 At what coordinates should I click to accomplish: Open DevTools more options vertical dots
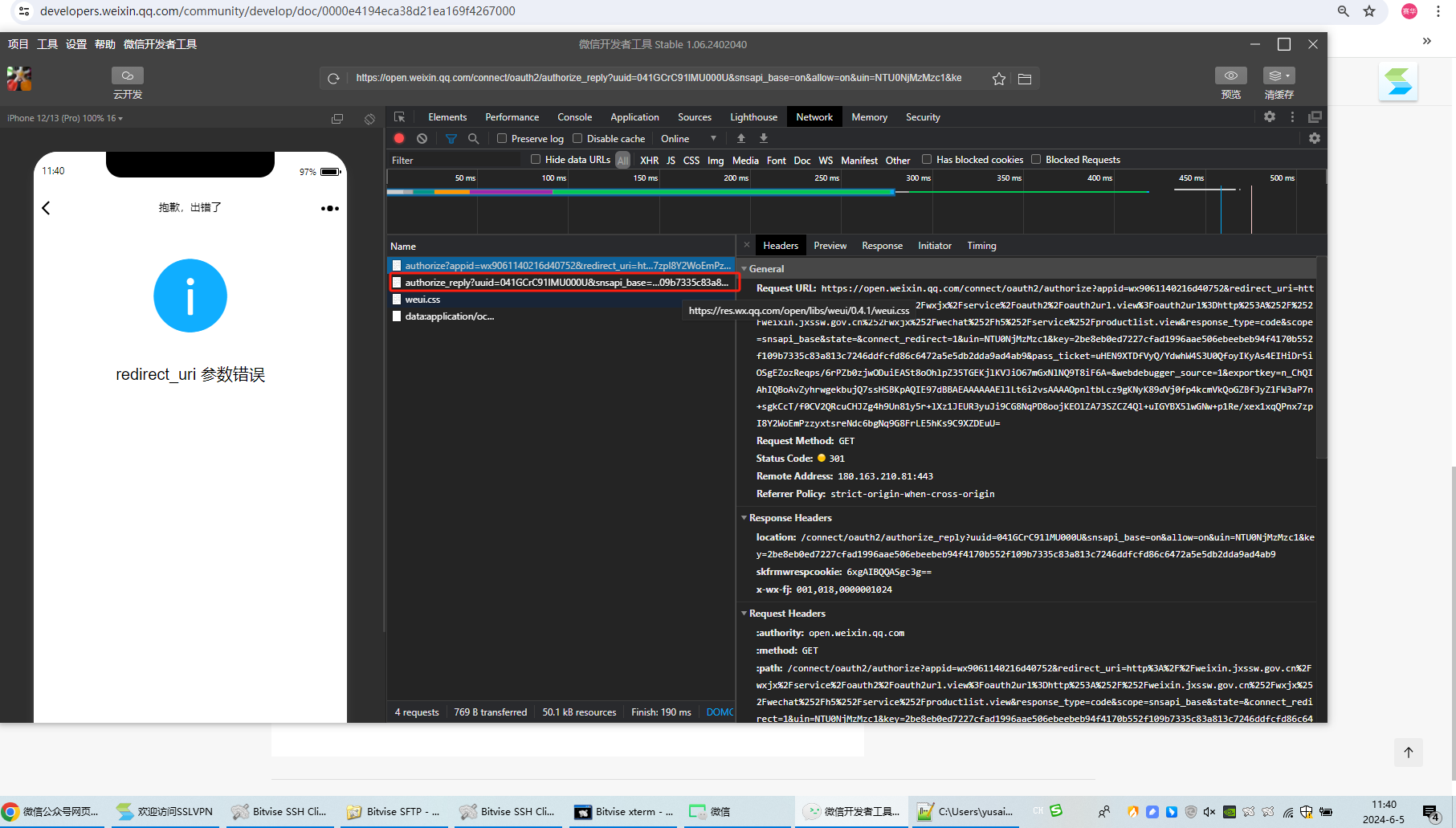point(1292,117)
